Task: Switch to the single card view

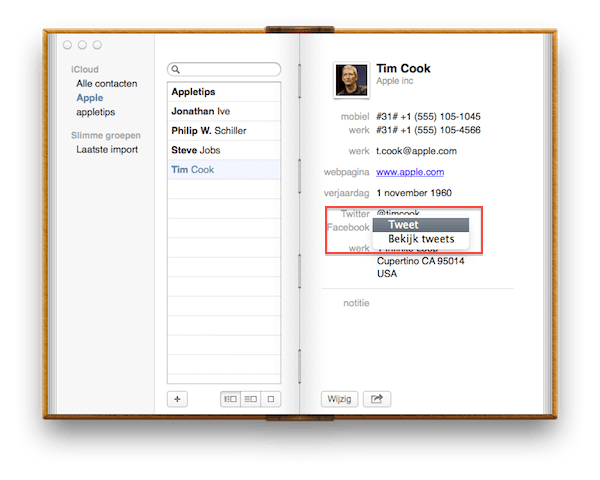Action: tap(271, 399)
